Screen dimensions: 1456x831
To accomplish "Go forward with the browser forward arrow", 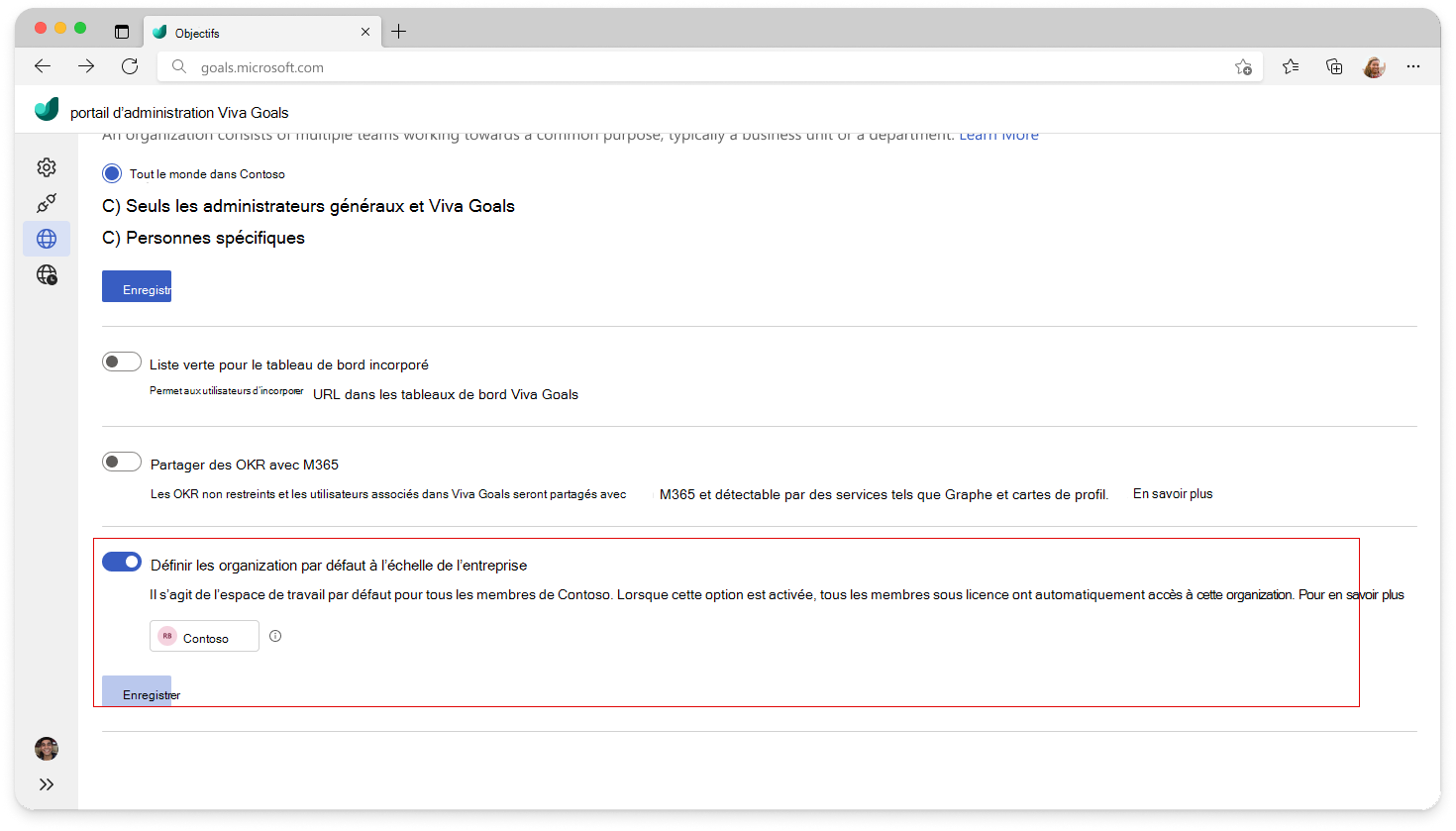I will (x=86, y=66).
